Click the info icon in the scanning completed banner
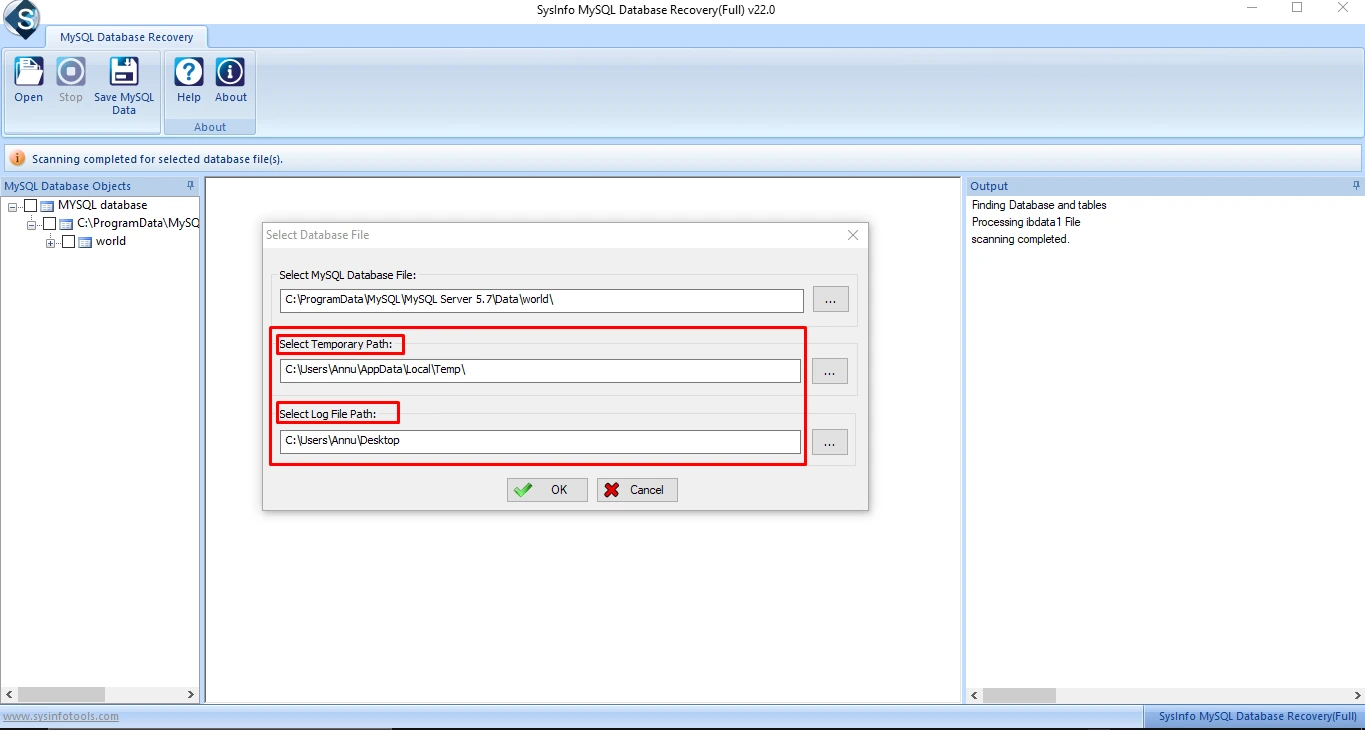1365x730 pixels. tap(18, 158)
